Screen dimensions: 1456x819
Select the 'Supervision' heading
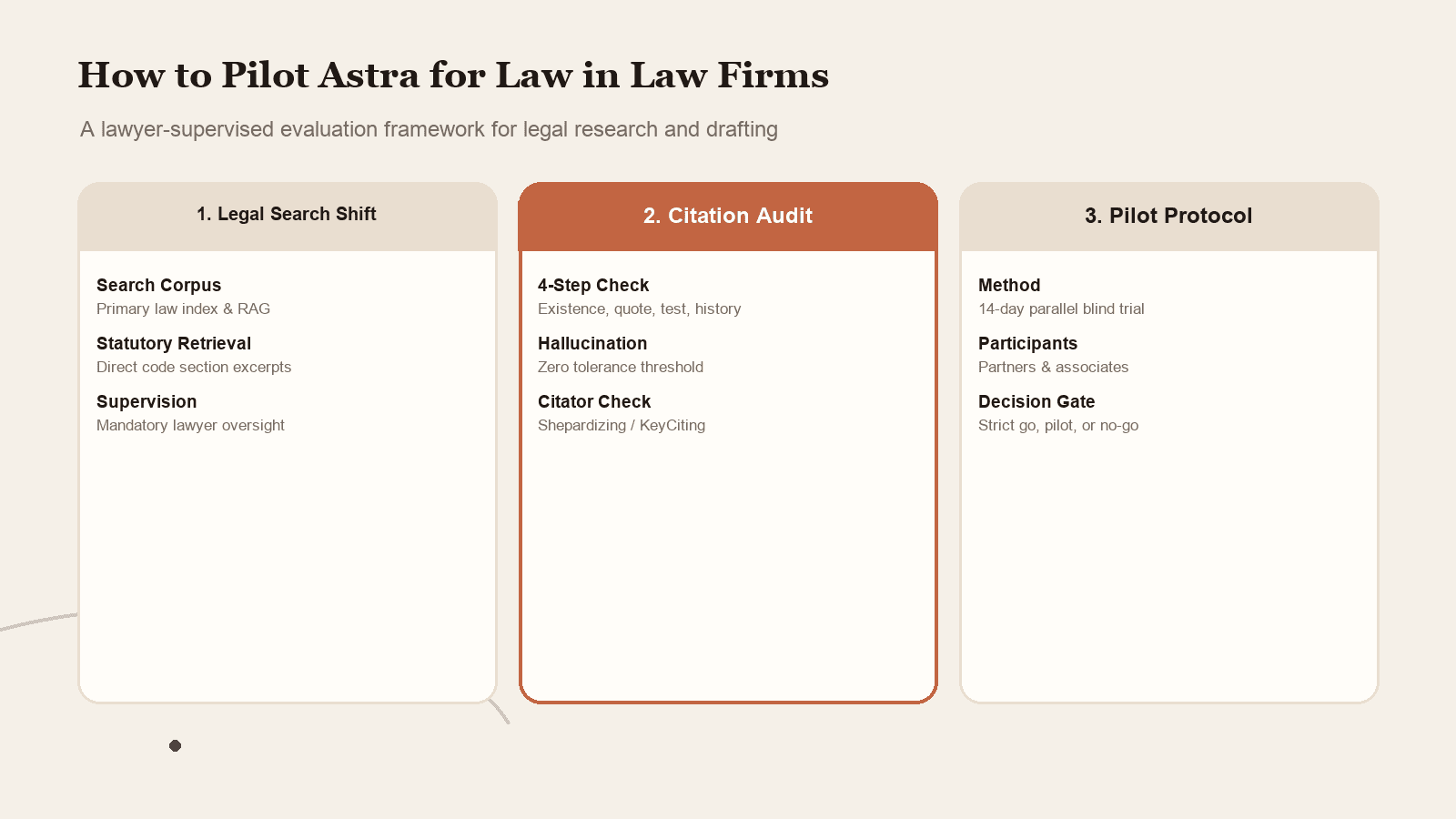147,401
